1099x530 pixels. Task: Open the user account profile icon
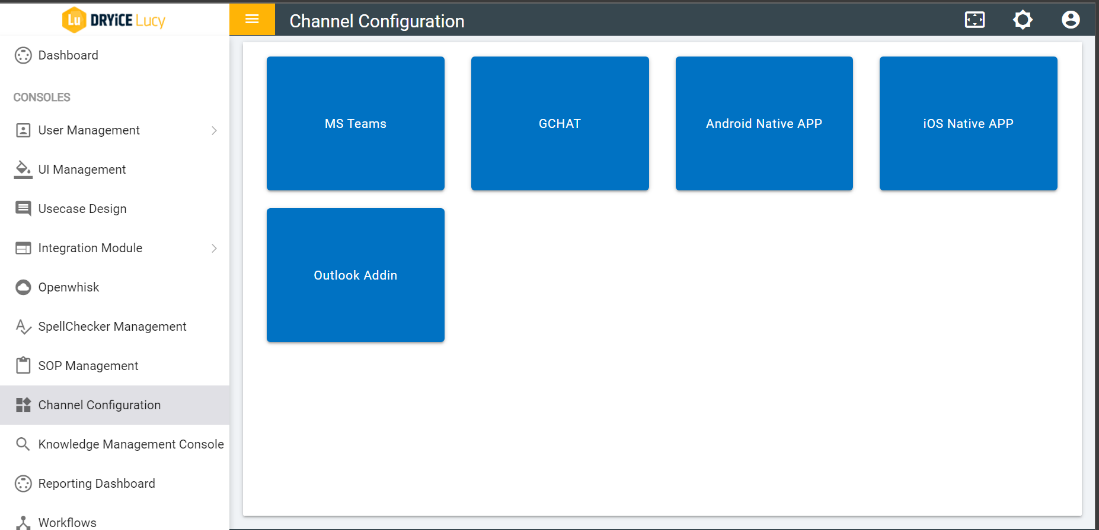point(1070,20)
